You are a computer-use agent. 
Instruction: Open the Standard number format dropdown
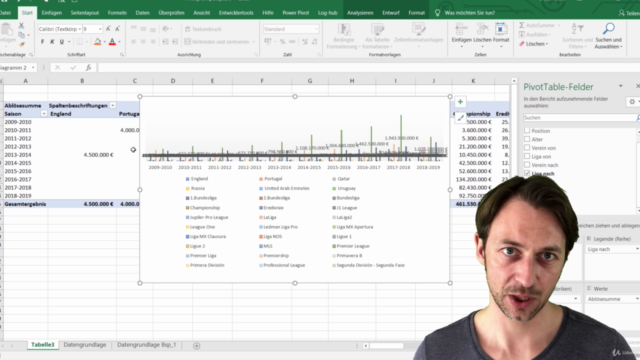[x=316, y=29]
